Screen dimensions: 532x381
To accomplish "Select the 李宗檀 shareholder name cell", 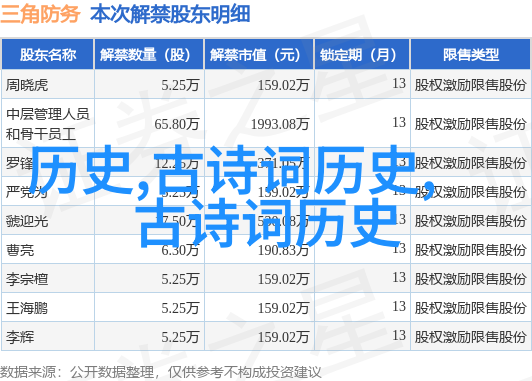I will (x=27, y=280).
